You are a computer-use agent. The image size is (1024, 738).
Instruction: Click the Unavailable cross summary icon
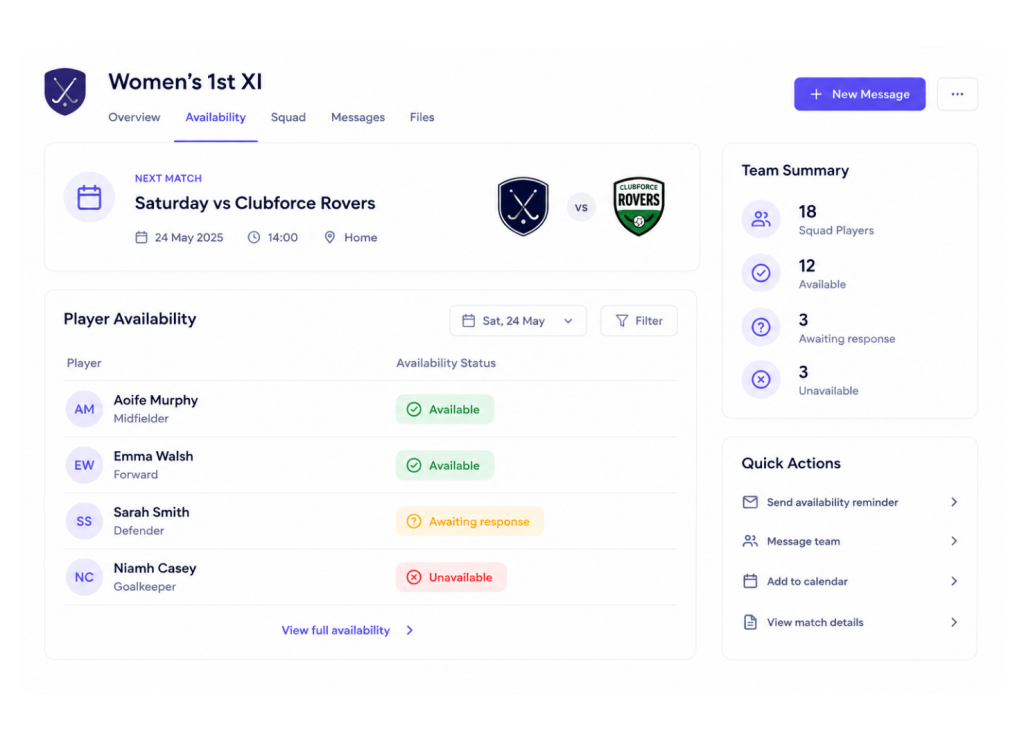tap(761, 379)
